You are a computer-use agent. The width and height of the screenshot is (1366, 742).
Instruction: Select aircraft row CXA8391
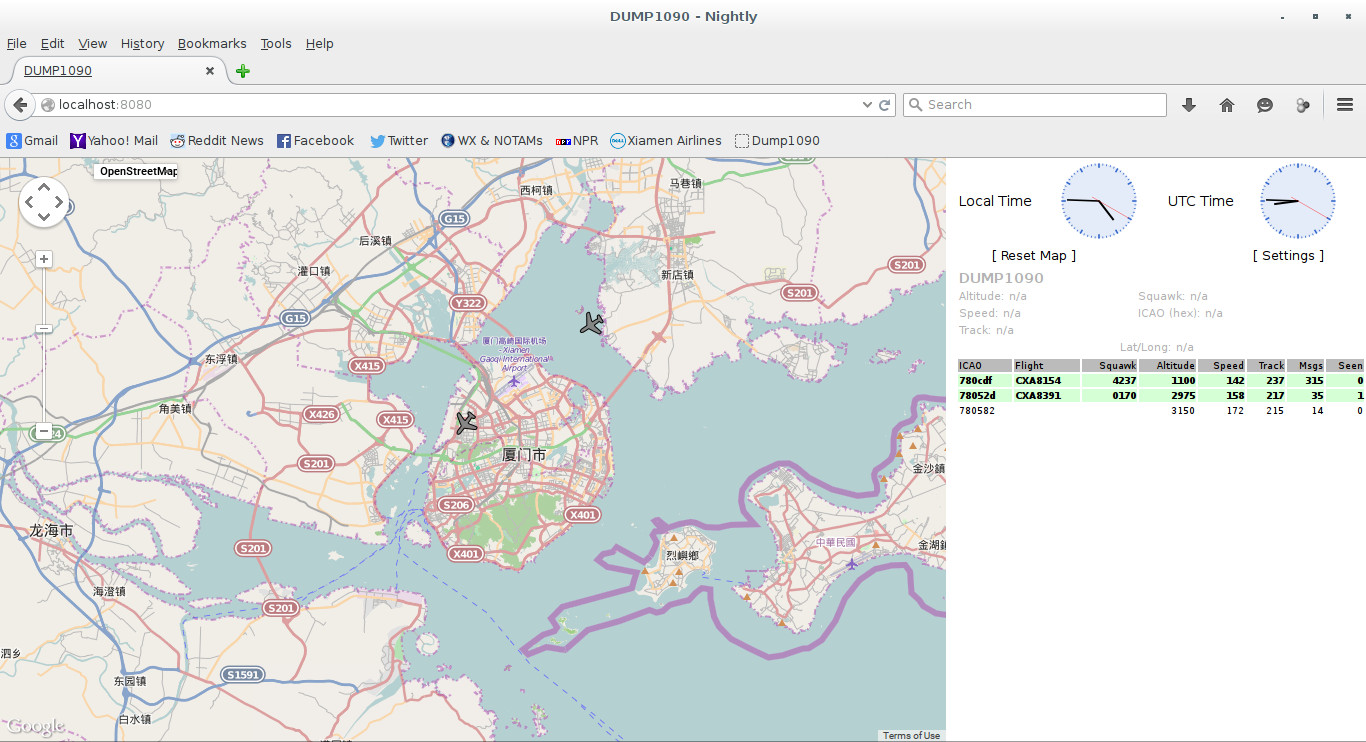[x=1161, y=396]
